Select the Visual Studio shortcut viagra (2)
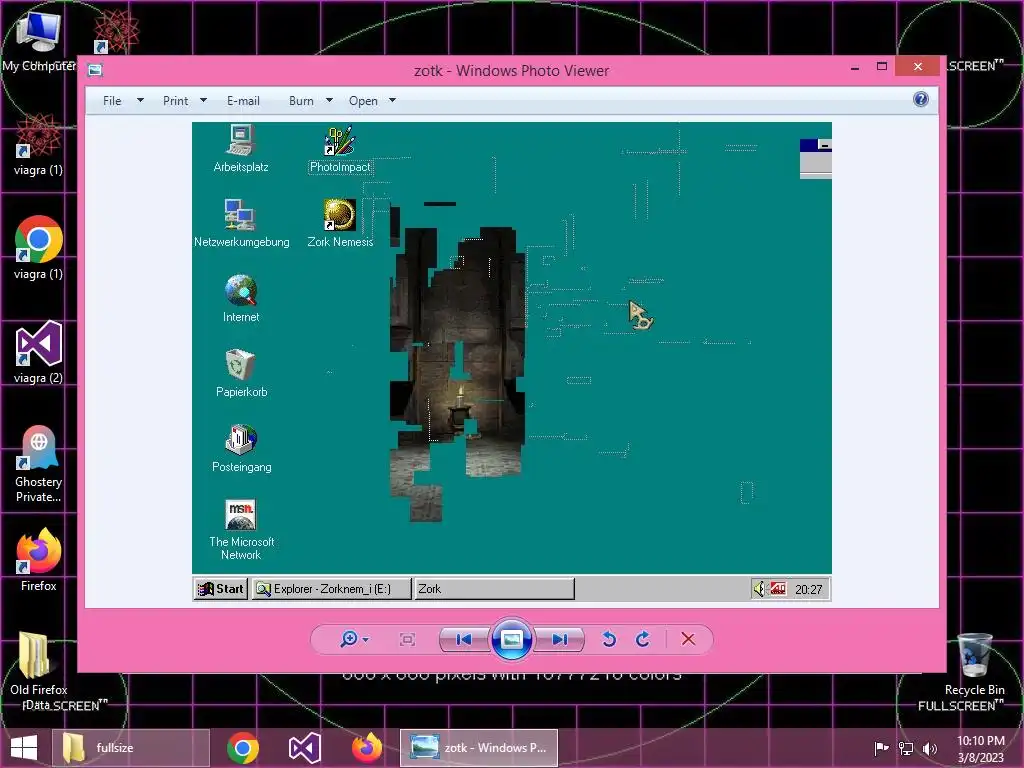Image resolution: width=1024 pixels, height=768 pixels. tap(39, 352)
